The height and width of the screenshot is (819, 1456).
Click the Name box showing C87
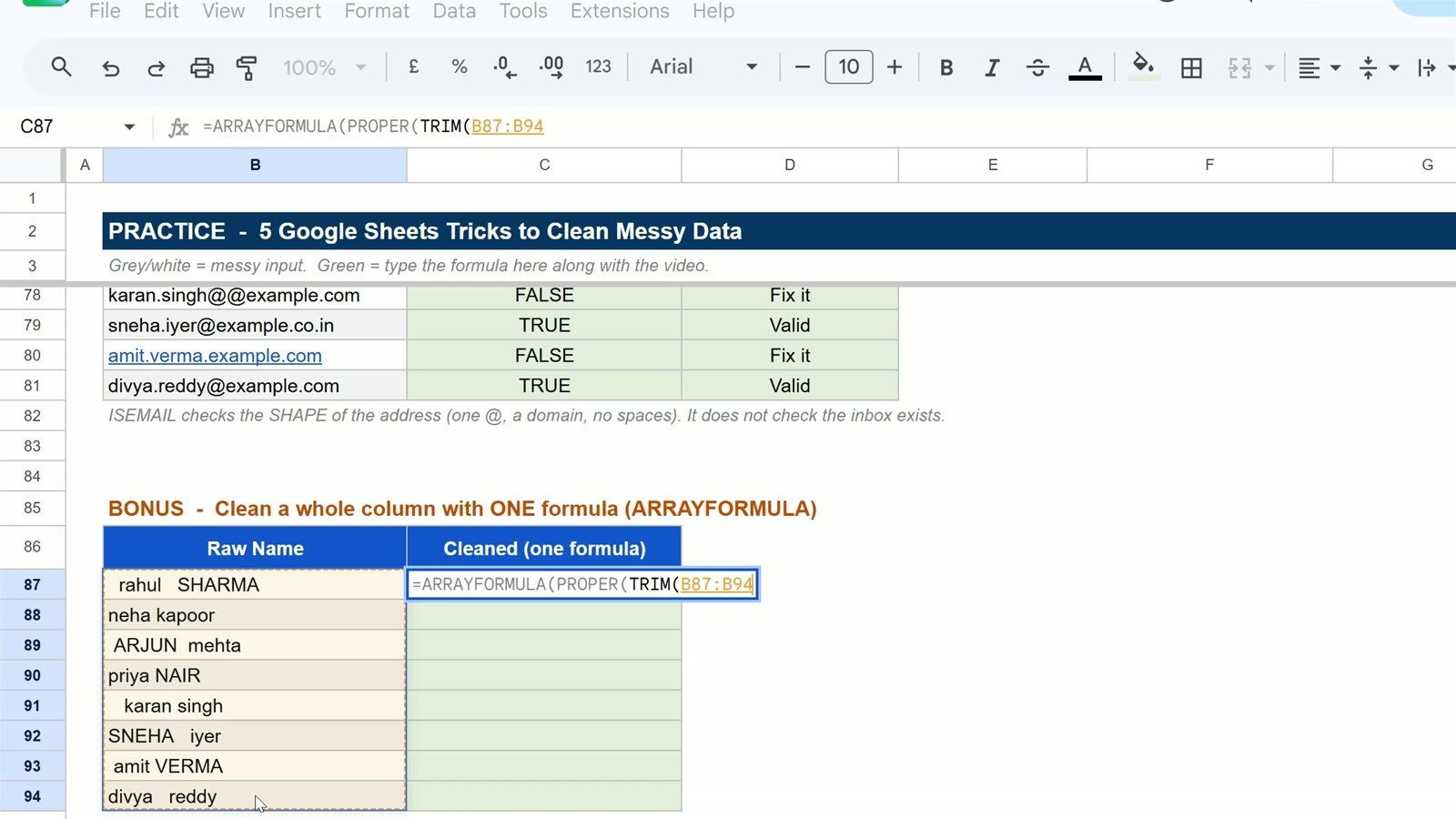[64, 126]
